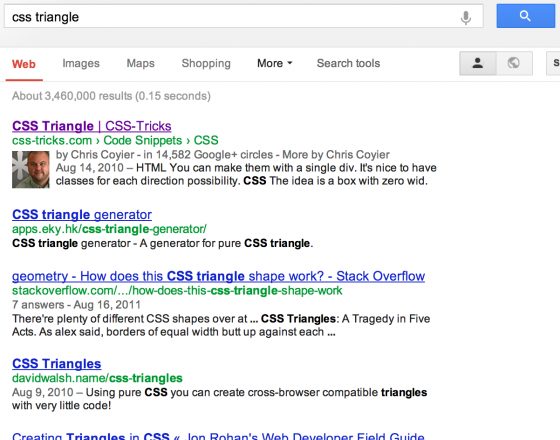560x440 pixels.
Task: Click the blue magnifier search button
Action: tap(525, 16)
